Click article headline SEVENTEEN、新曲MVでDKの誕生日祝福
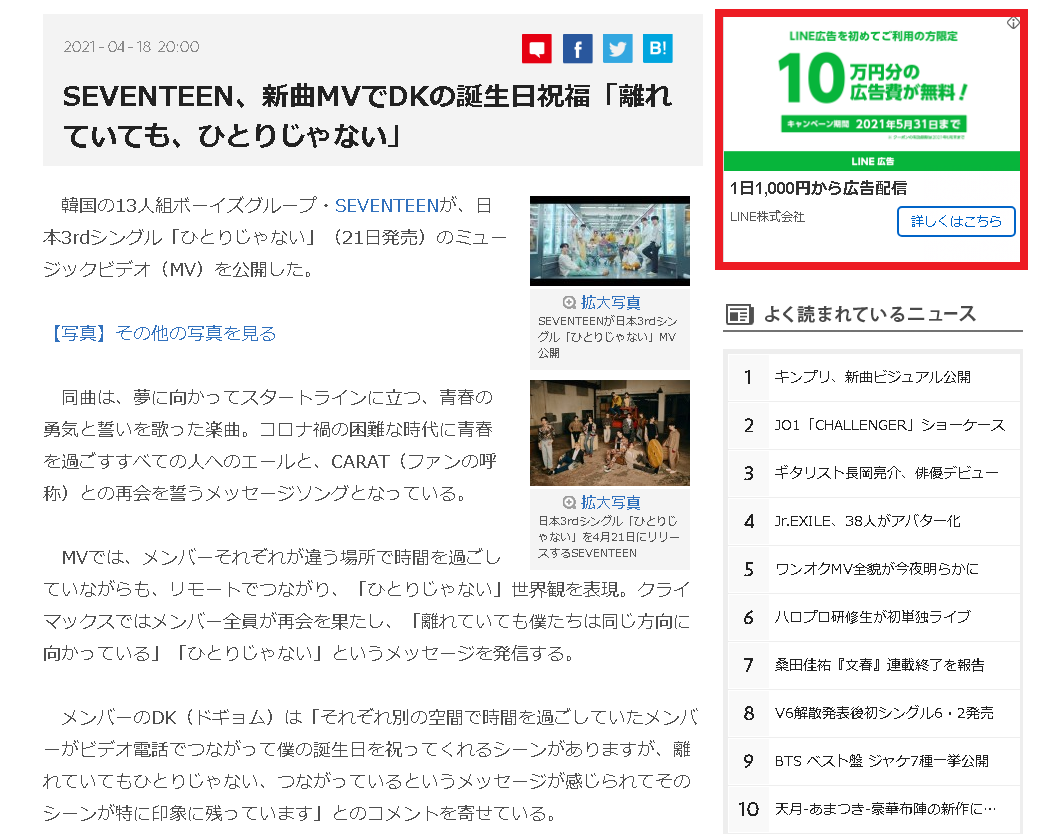This screenshot has width=1053, height=834. click(x=367, y=115)
